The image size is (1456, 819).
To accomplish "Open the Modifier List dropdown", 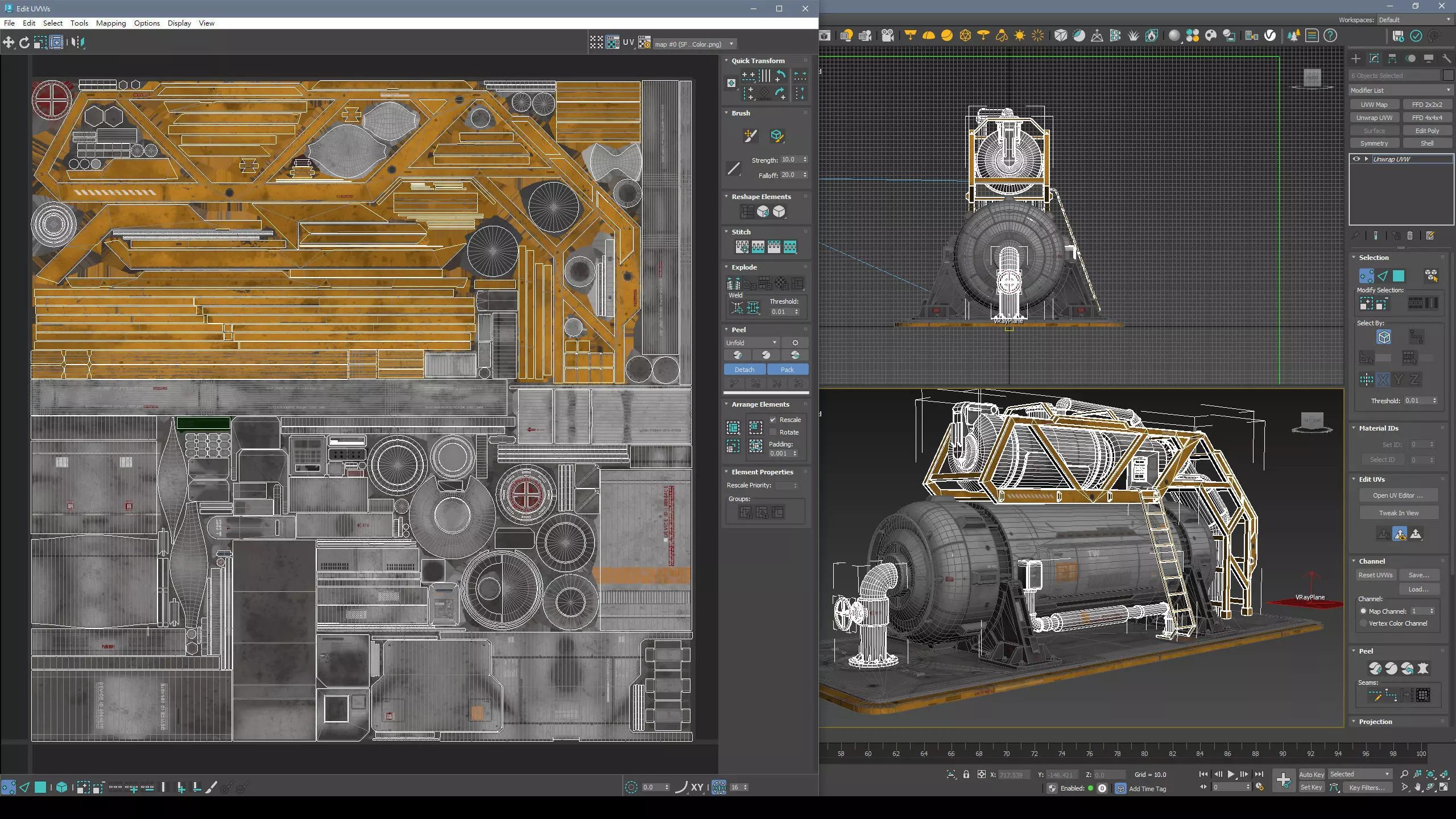I will pyautogui.click(x=1400, y=90).
